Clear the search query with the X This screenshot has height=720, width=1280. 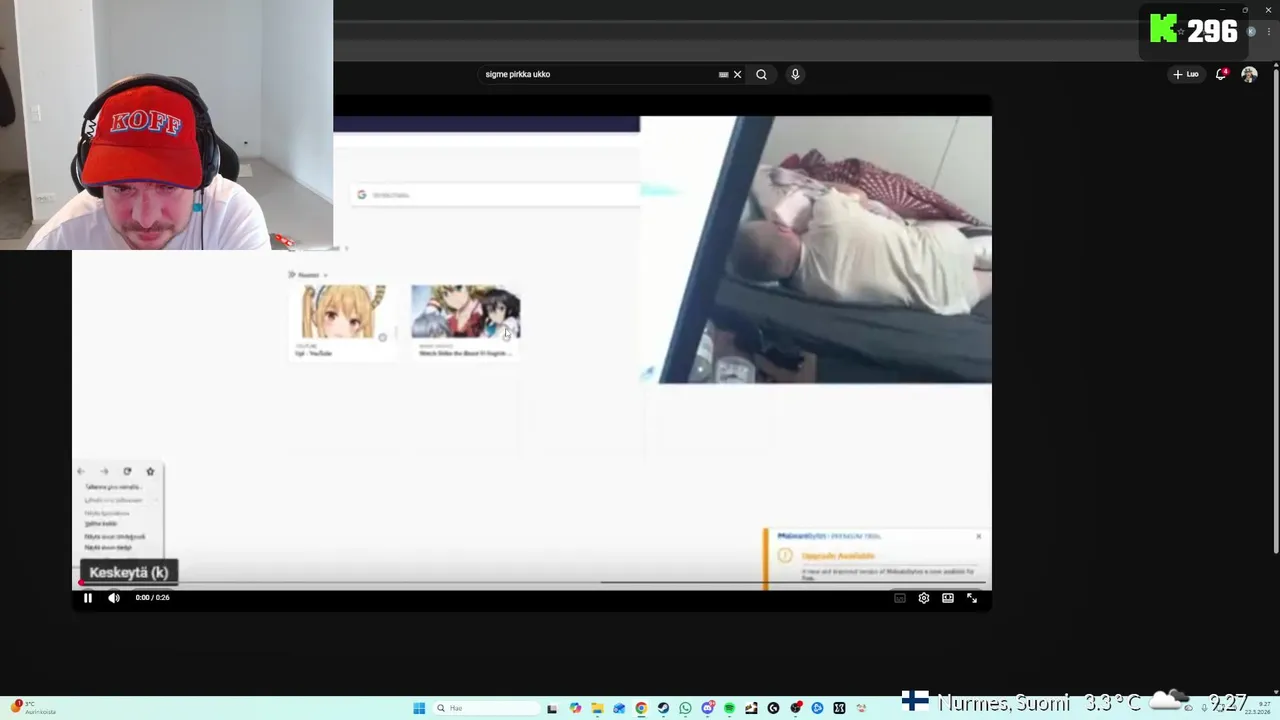[x=738, y=74]
